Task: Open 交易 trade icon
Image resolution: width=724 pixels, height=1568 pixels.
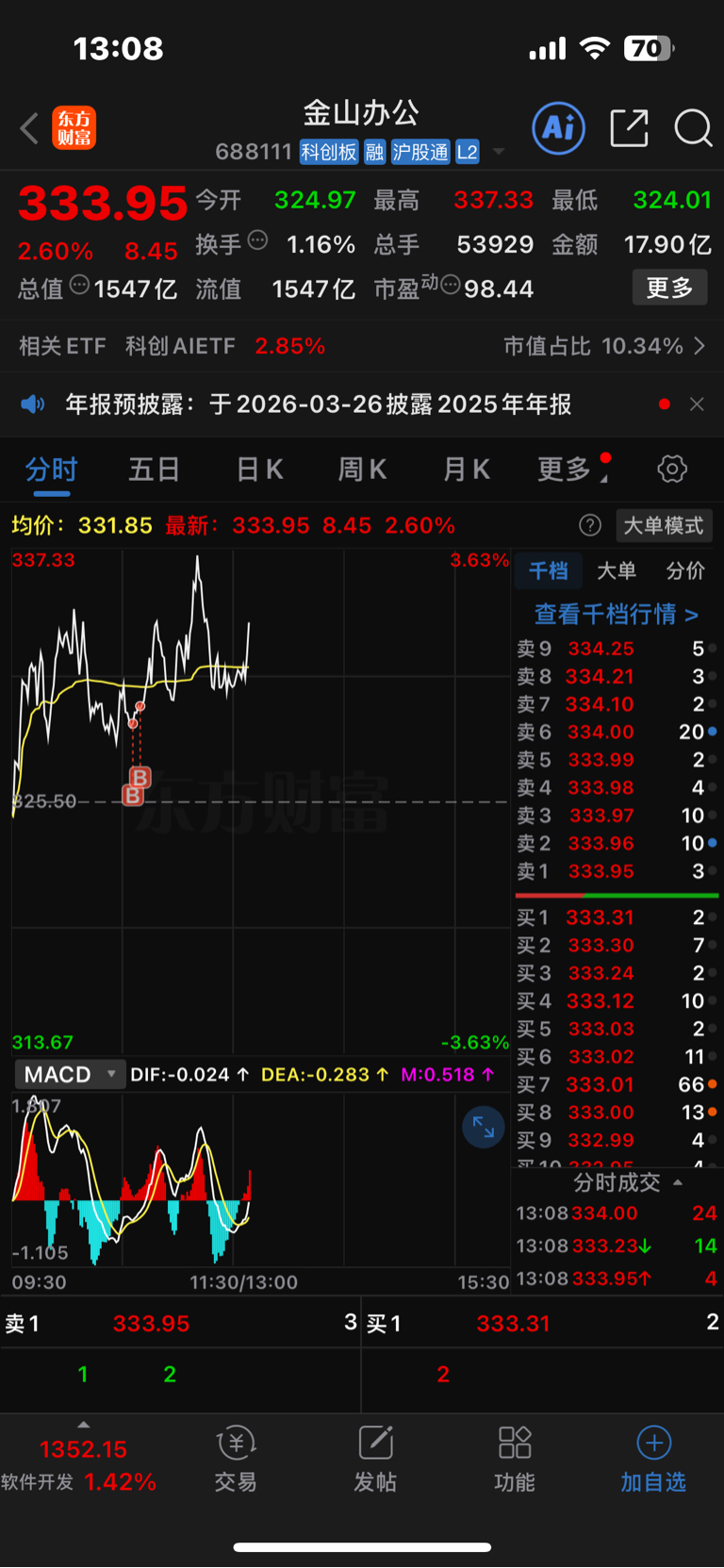Action: pyautogui.click(x=236, y=1459)
